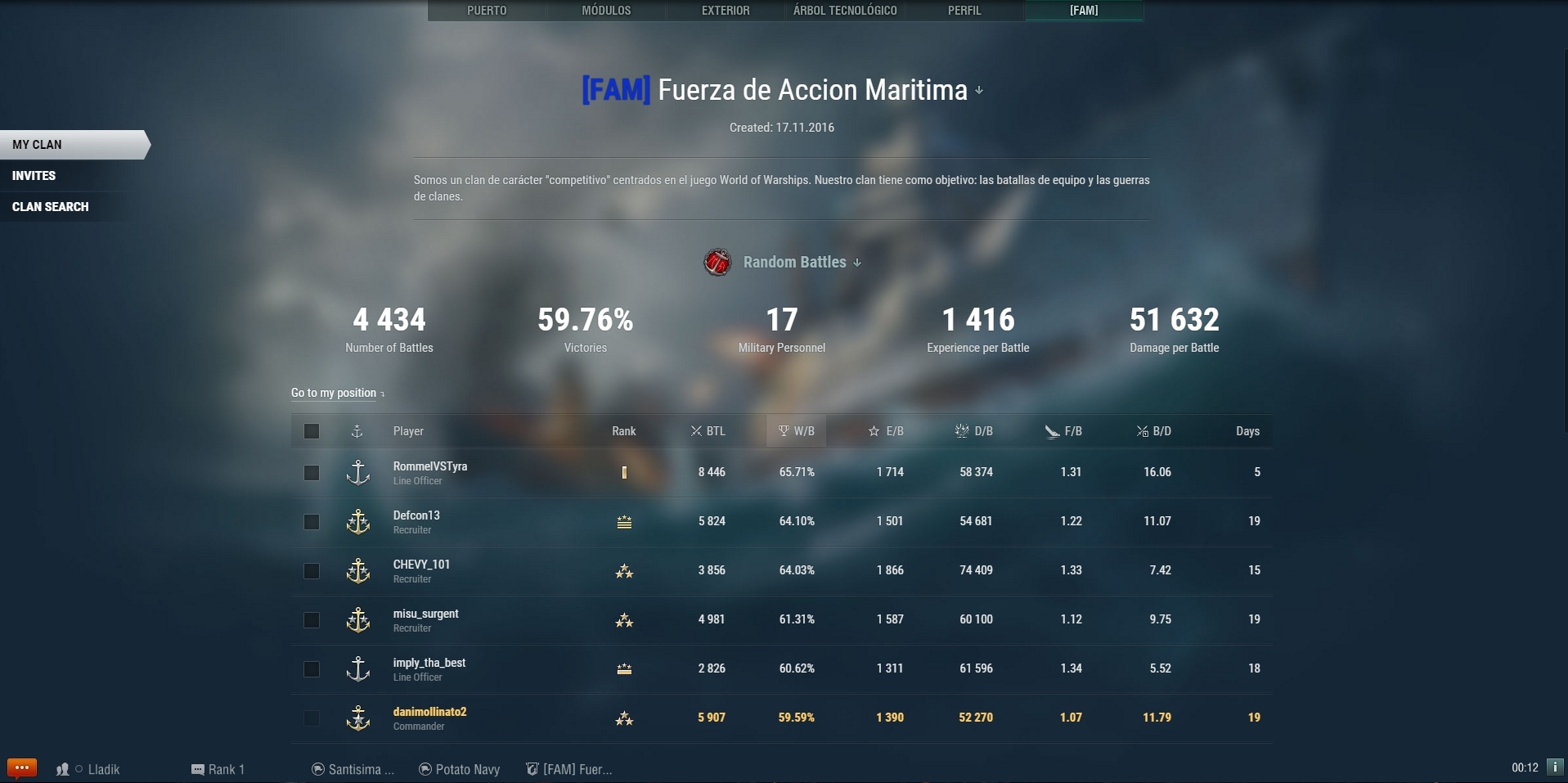Image resolution: width=1568 pixels, height=783 pixels.
Task: Open the chat bubble icon bottom-left
Action: tap(21, 767)
